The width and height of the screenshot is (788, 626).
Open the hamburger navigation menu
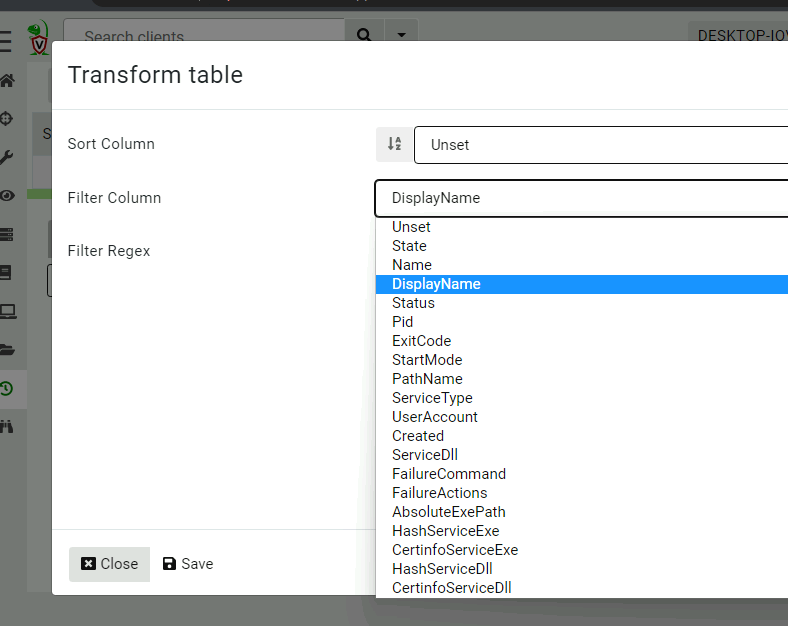[6, 42]
